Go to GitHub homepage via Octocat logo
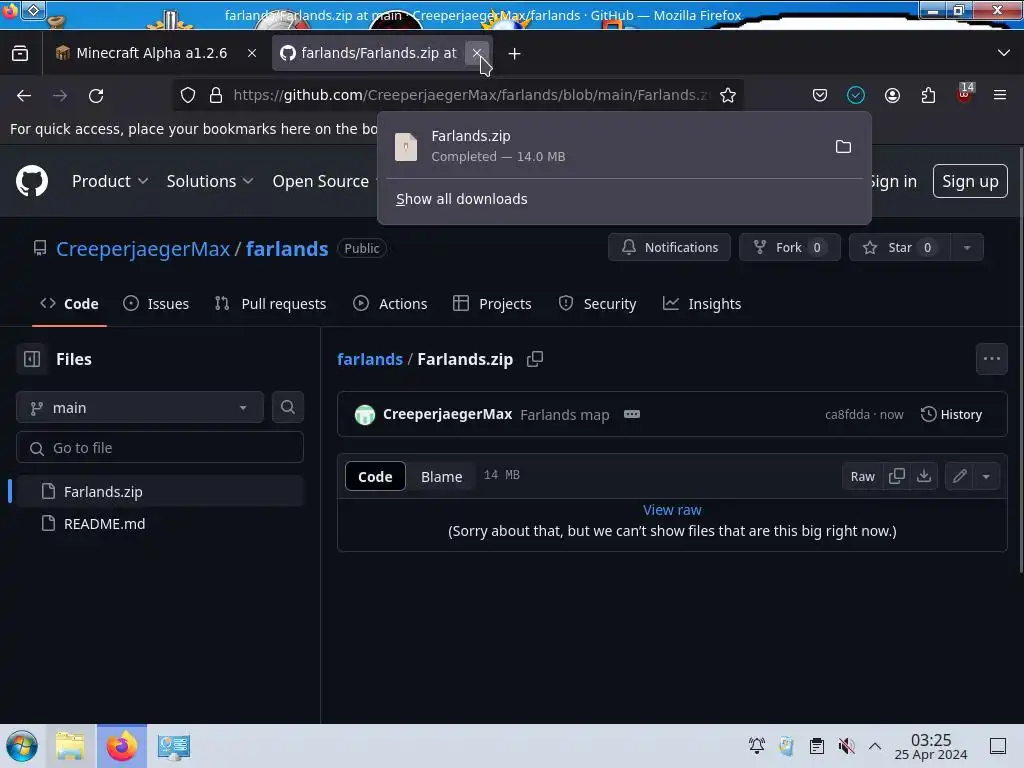Viewport: 1024px width, 768px height. [32, 181]
